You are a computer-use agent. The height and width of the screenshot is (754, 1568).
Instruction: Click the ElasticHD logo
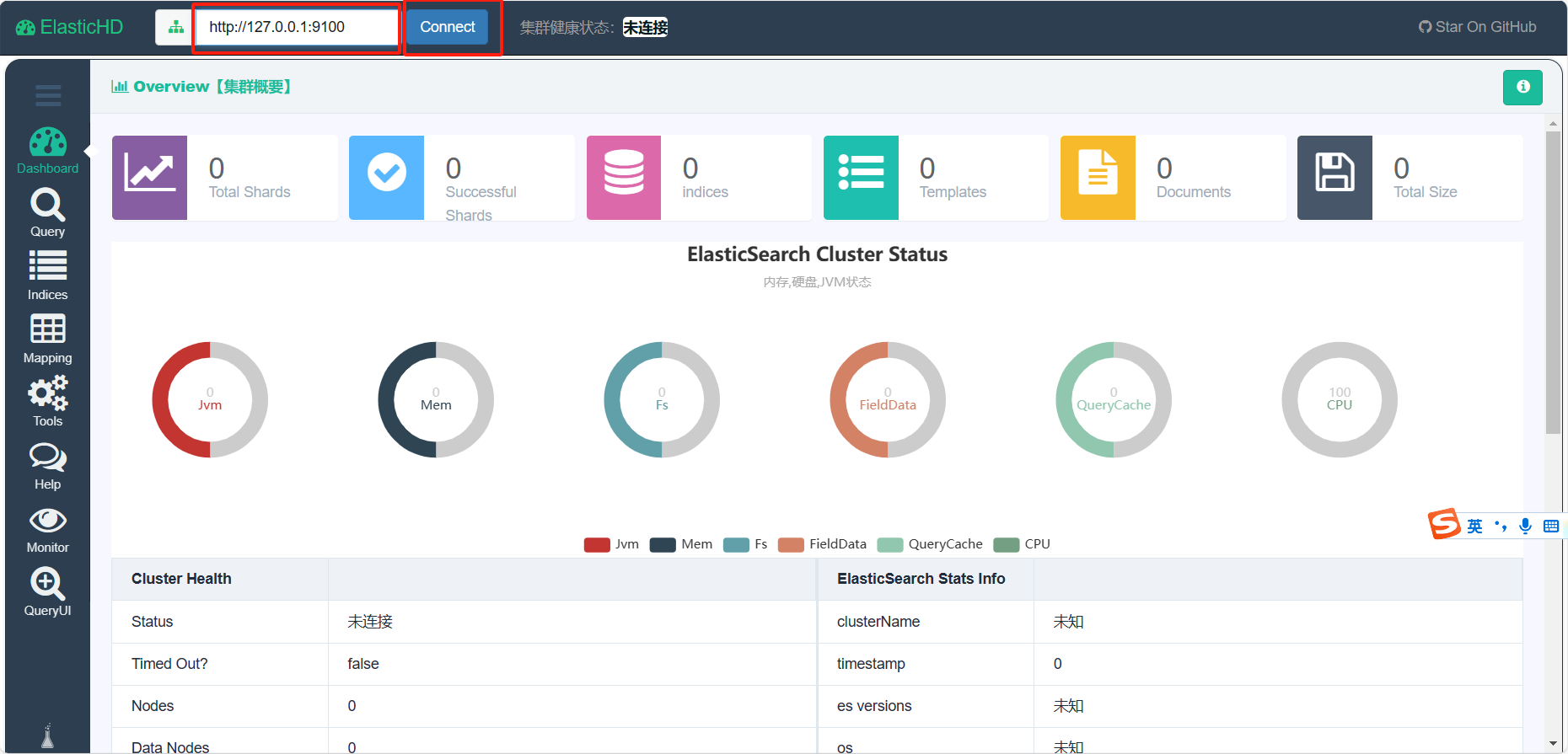pos(70,27)
